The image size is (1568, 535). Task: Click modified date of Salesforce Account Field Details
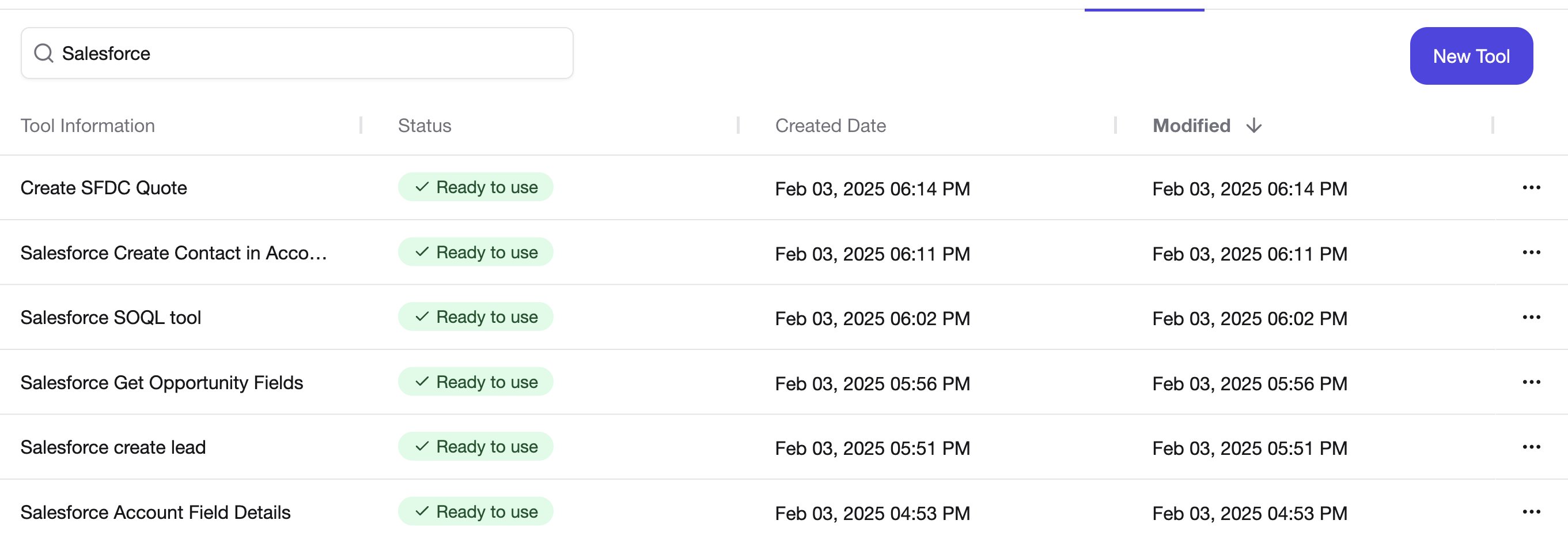coord(1249,514)
